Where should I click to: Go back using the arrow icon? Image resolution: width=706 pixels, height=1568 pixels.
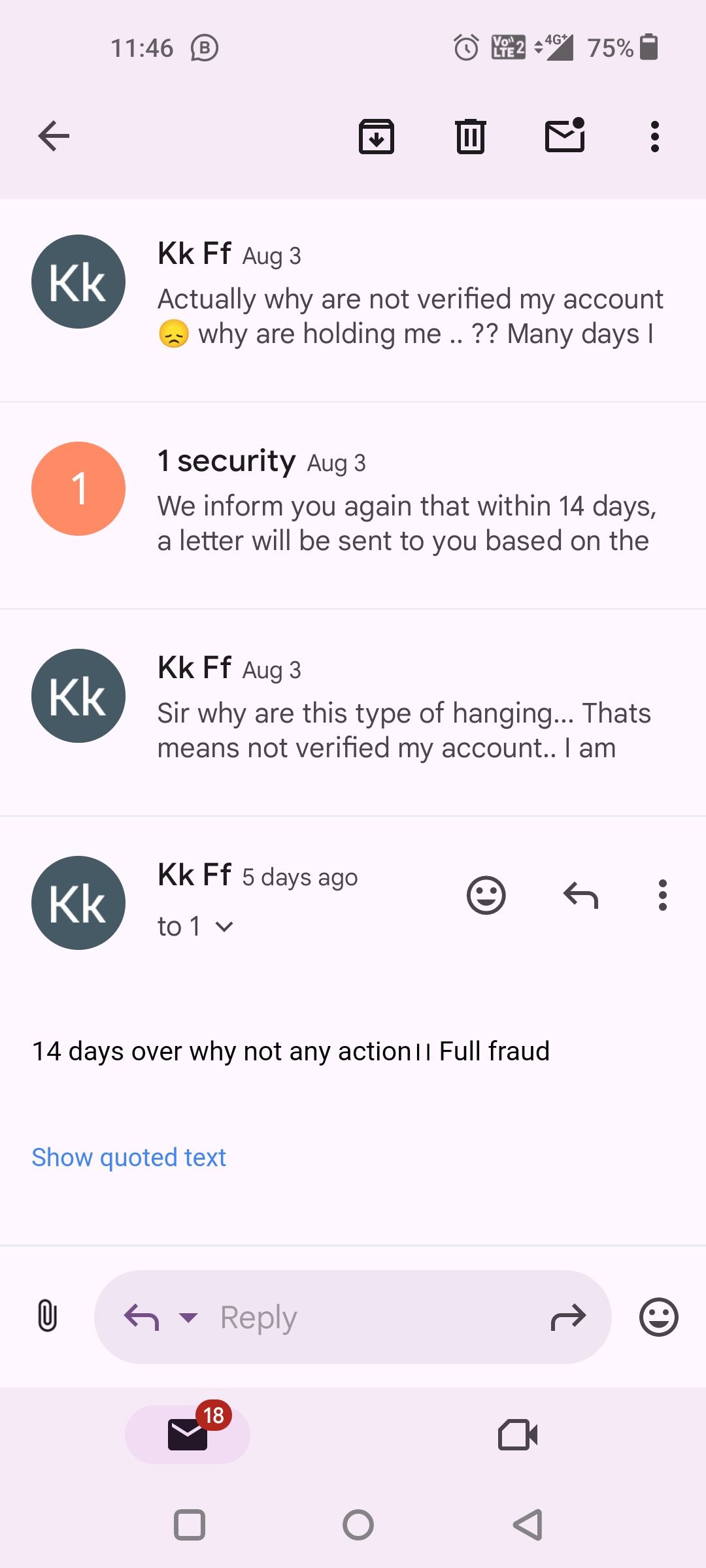[54, 137]
